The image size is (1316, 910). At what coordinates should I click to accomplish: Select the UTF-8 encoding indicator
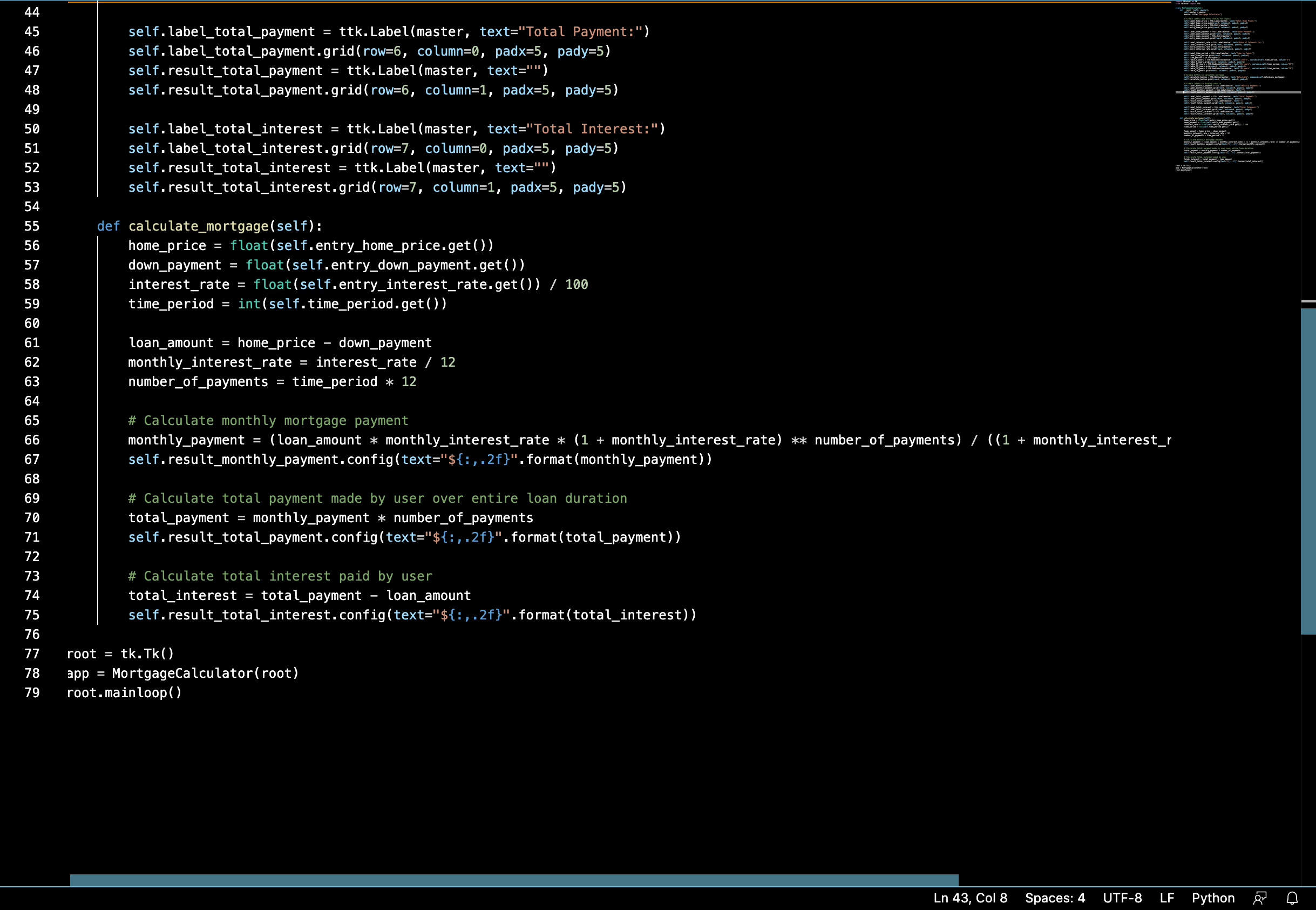point(1122,898)
